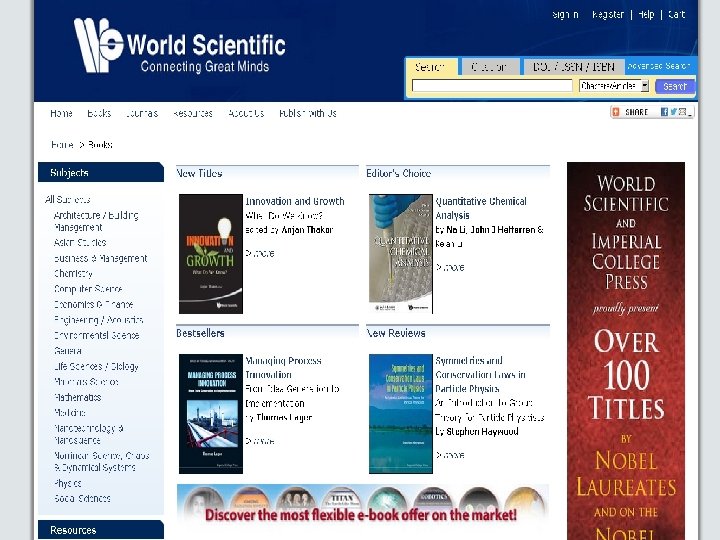This screenshot has height=540, width=720.
Task: Open Innovation and Growth title link
Action: 295,202
